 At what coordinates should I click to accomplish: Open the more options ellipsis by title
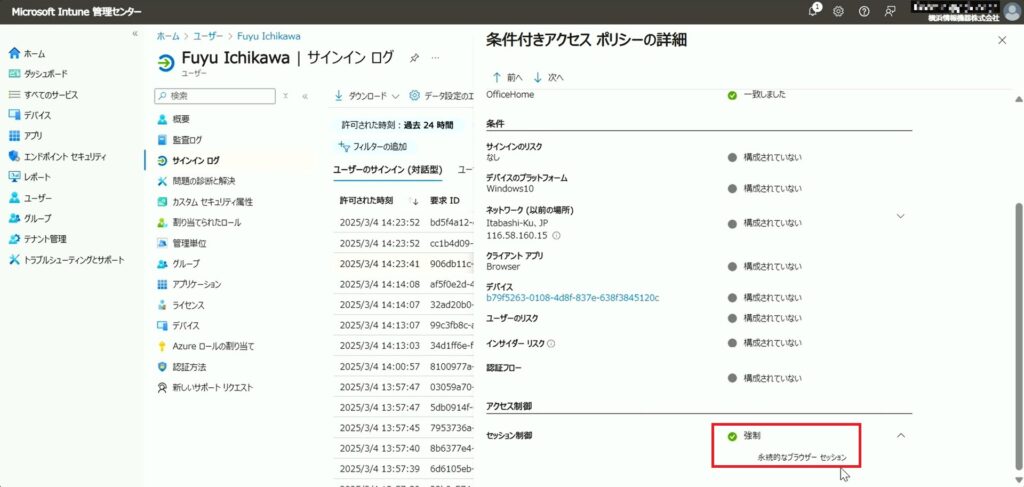pos(436,58)
